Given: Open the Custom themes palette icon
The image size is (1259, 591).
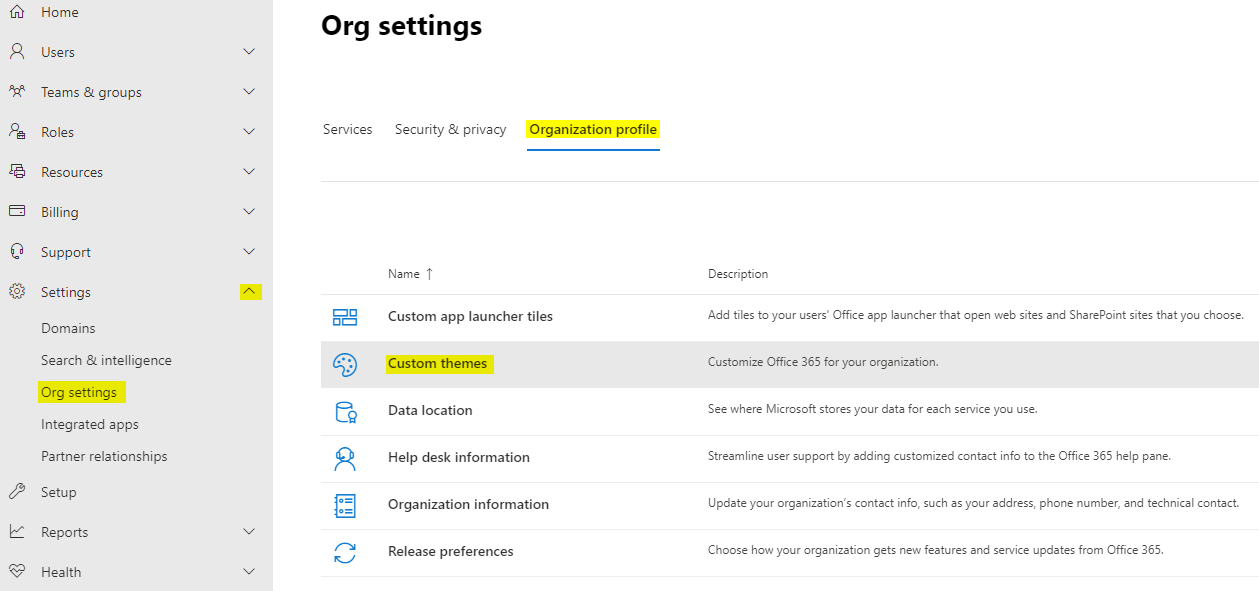Looking at the screenshot, I should (345, 364).
